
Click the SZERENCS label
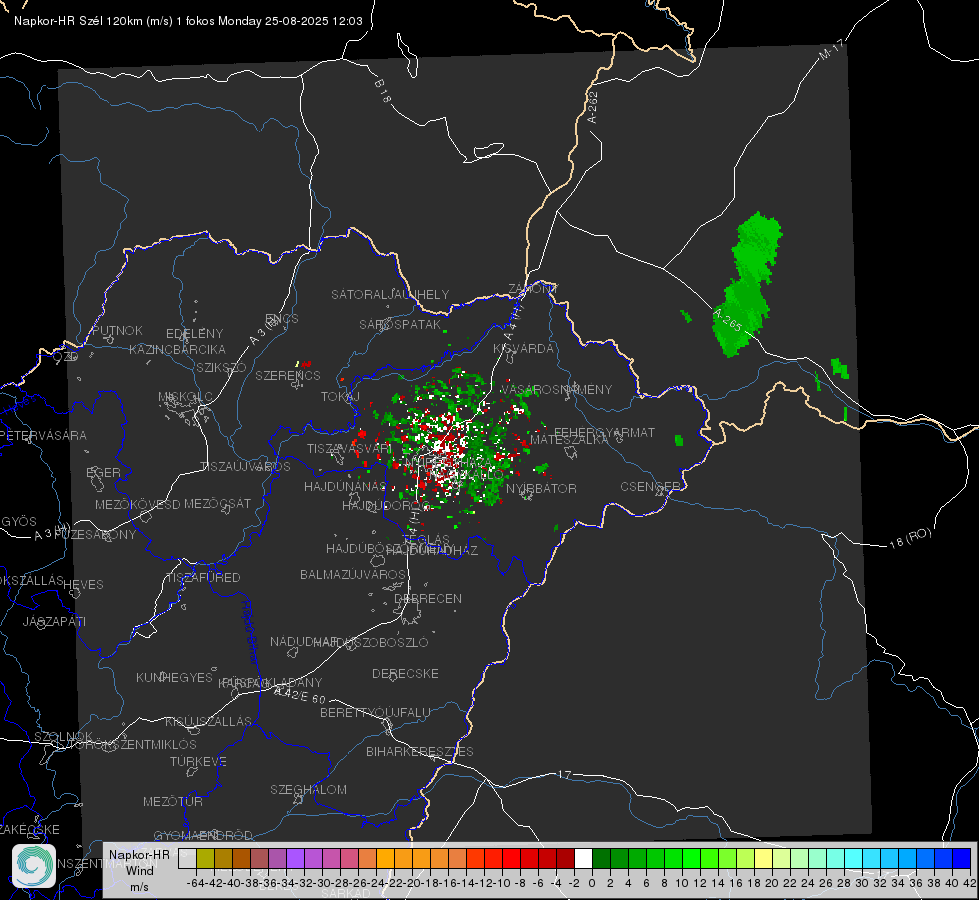(288, 375)
